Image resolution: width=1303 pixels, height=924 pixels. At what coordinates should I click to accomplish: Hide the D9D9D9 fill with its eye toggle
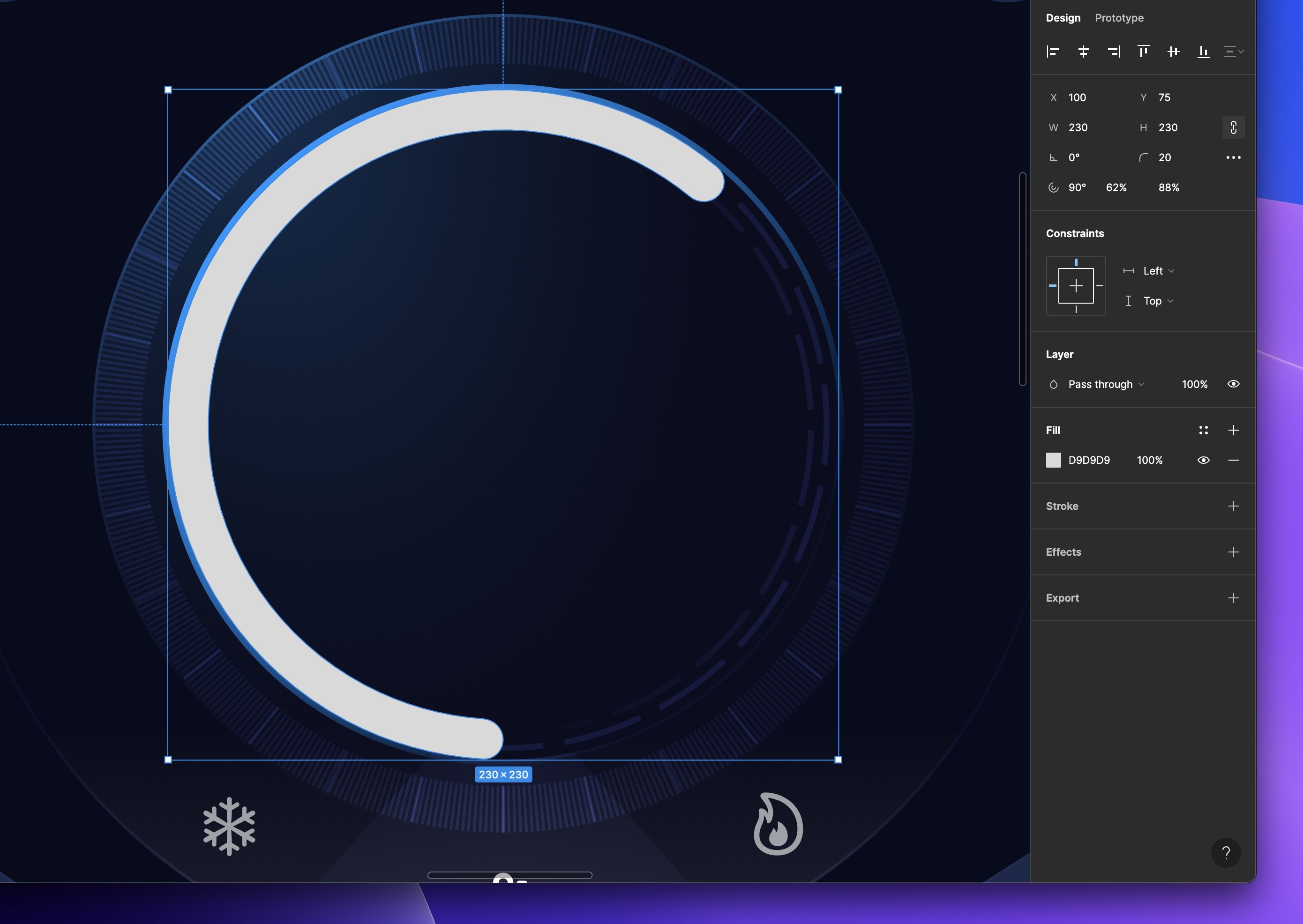[x=1204, y=460]
